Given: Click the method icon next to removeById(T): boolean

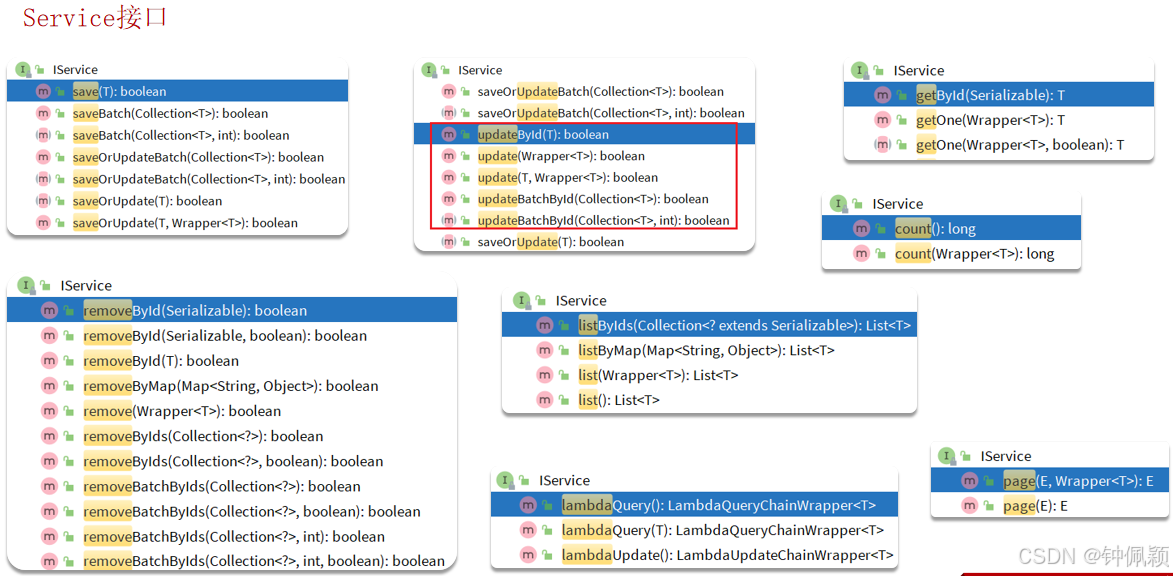Looking at the screenshot, I should click(x=49, y=361).
